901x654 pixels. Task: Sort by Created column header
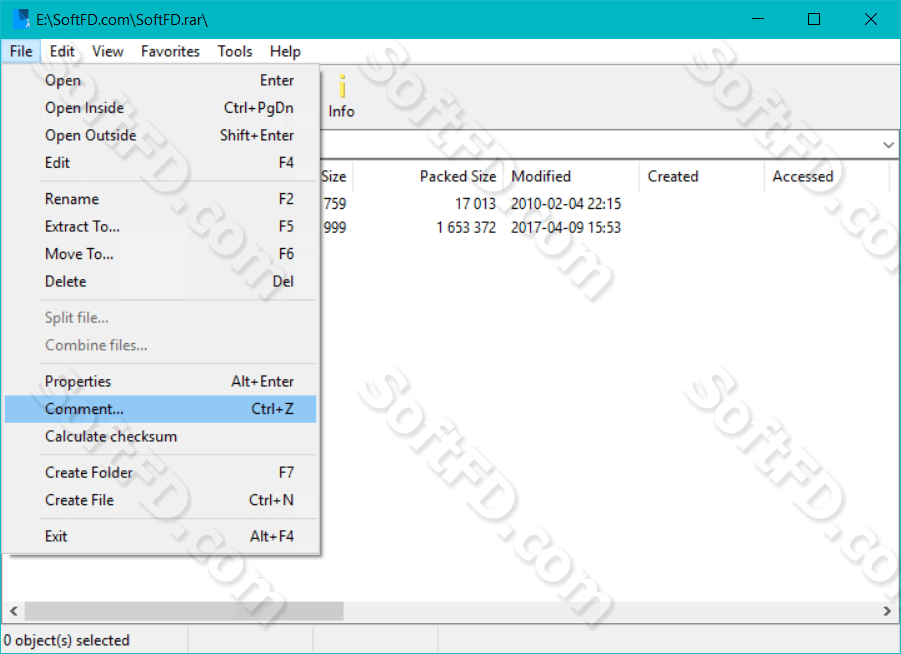click(x=702, y=176)
